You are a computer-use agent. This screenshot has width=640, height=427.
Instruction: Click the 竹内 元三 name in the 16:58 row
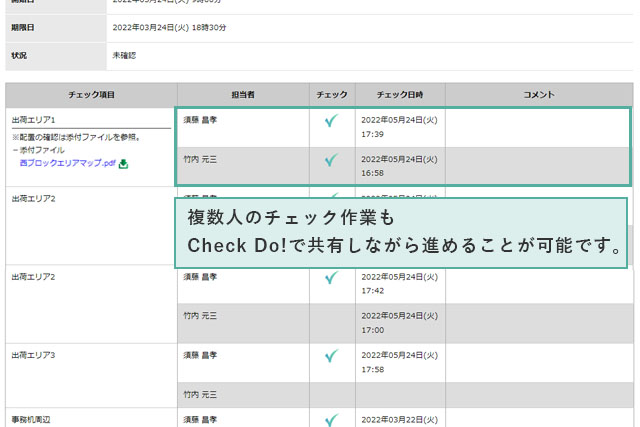click(200, 160)
